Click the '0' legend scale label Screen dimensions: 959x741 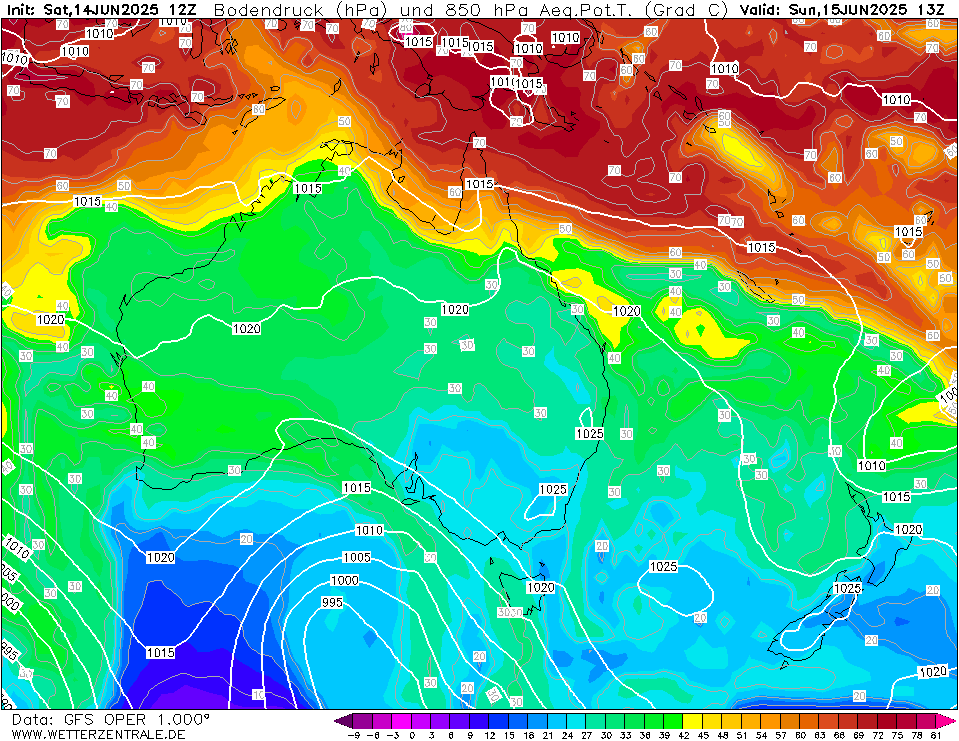click(x=412, y=735)
